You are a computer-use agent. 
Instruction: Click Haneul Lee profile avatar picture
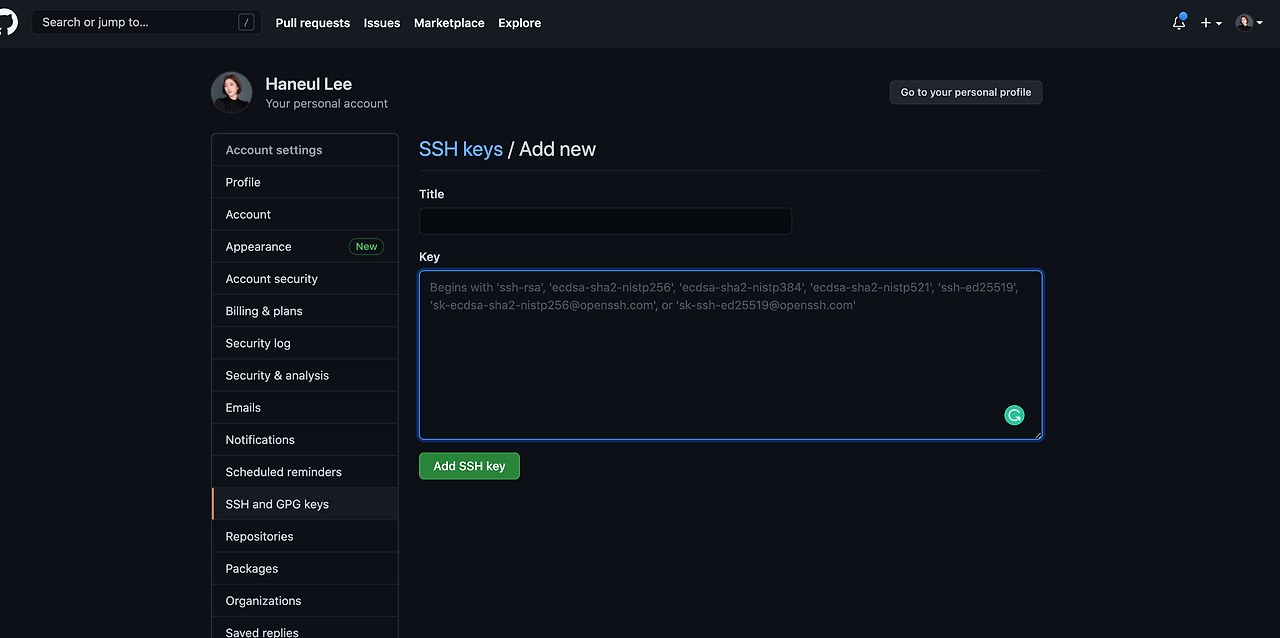[231, 92]
